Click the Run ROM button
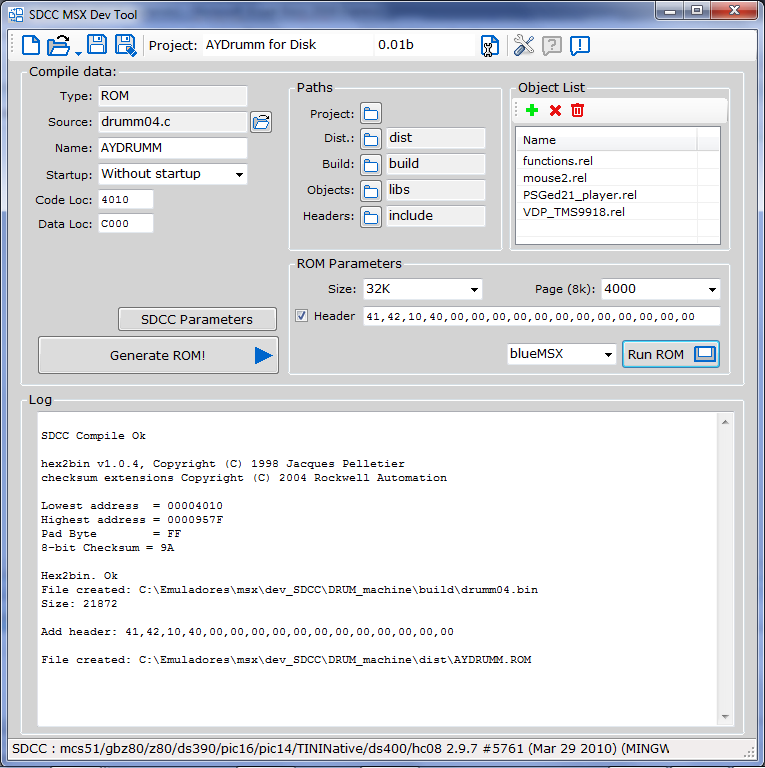 (670, 354)
